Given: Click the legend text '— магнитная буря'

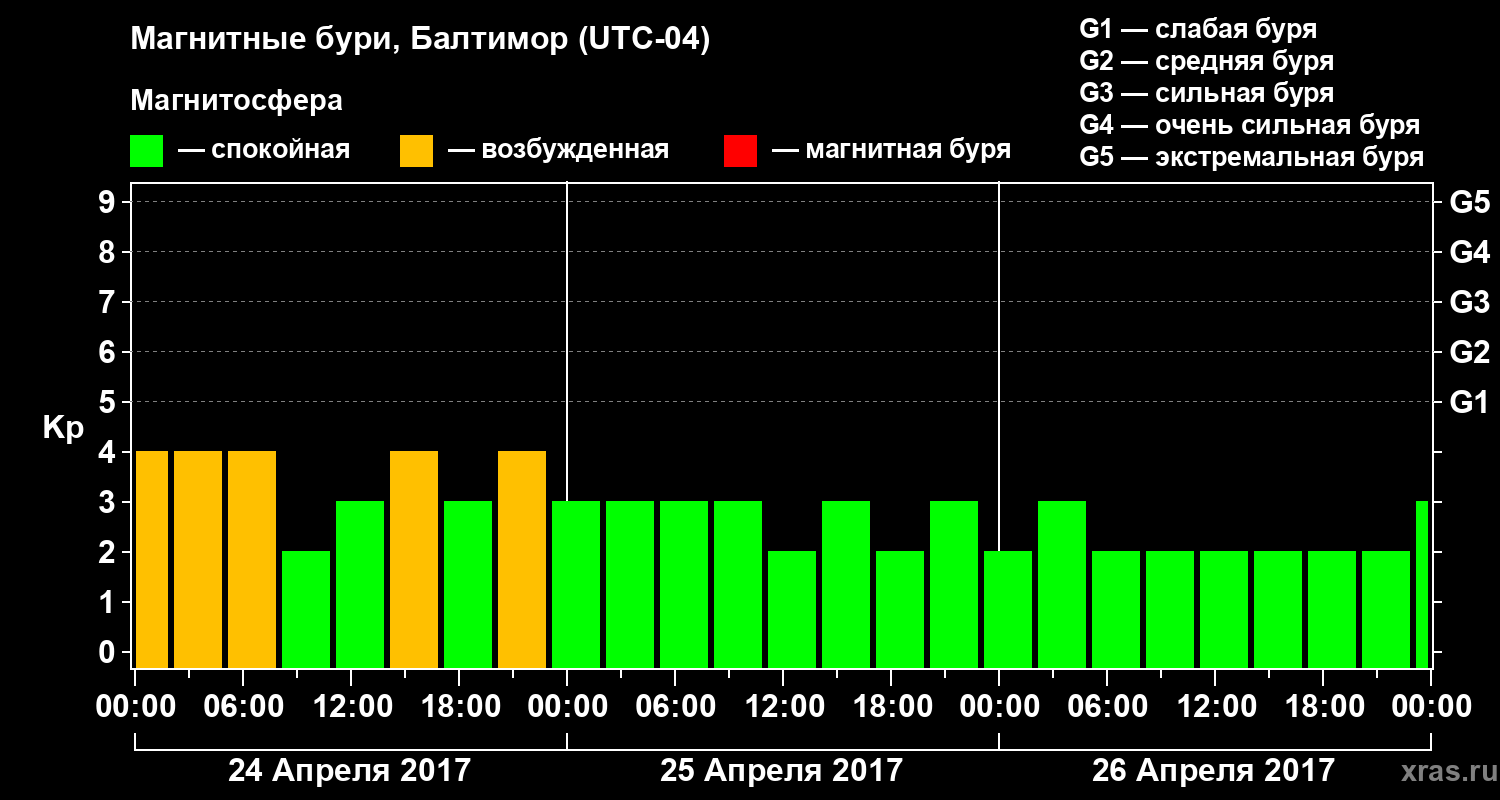Looking at the screenshot, I should (891, 151).
